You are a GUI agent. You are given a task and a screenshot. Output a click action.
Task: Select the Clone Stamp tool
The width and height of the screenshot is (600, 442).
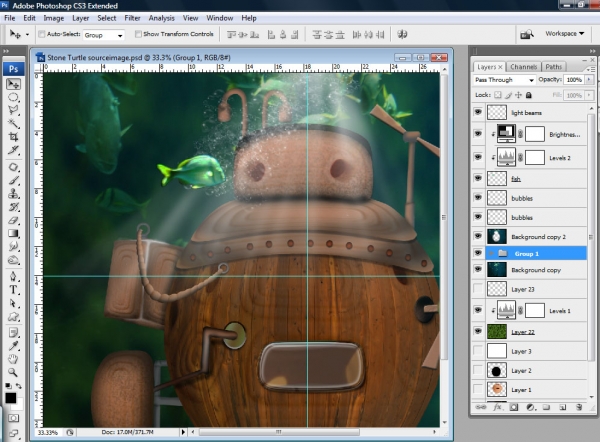13,194
